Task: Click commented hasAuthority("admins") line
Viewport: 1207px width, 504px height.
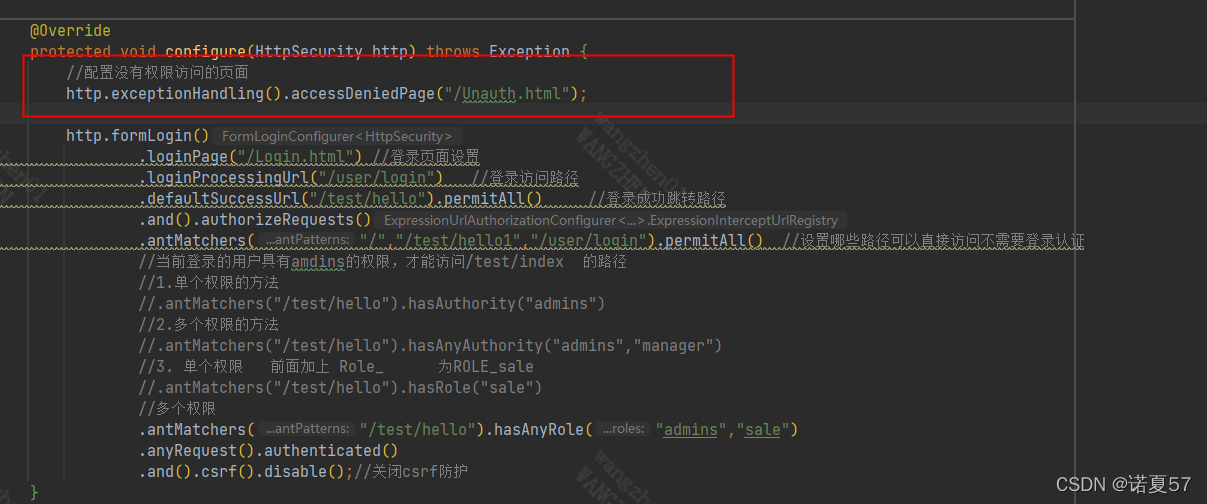Action: (372, 304)
